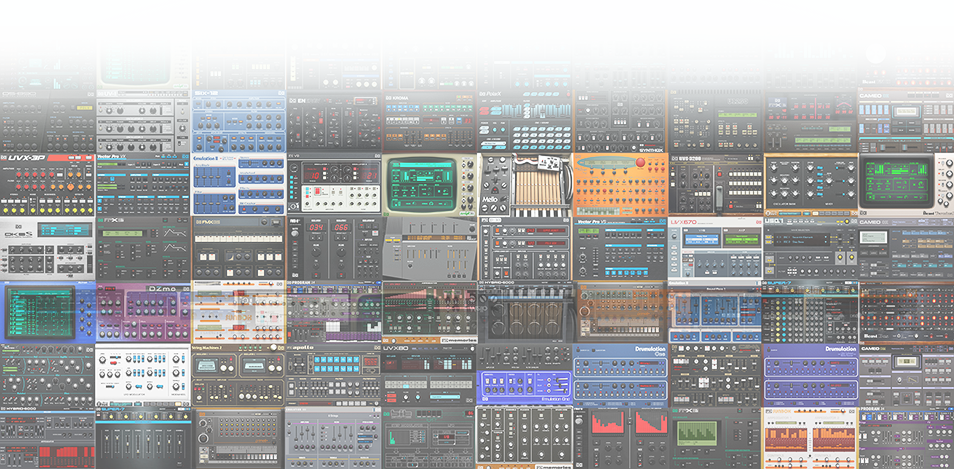Image resolution: width=954 pixels, height=469 pixels.
Task: Select the PX Apollo thumbnail
Action: pyautogui.click(x=333, y=375)
